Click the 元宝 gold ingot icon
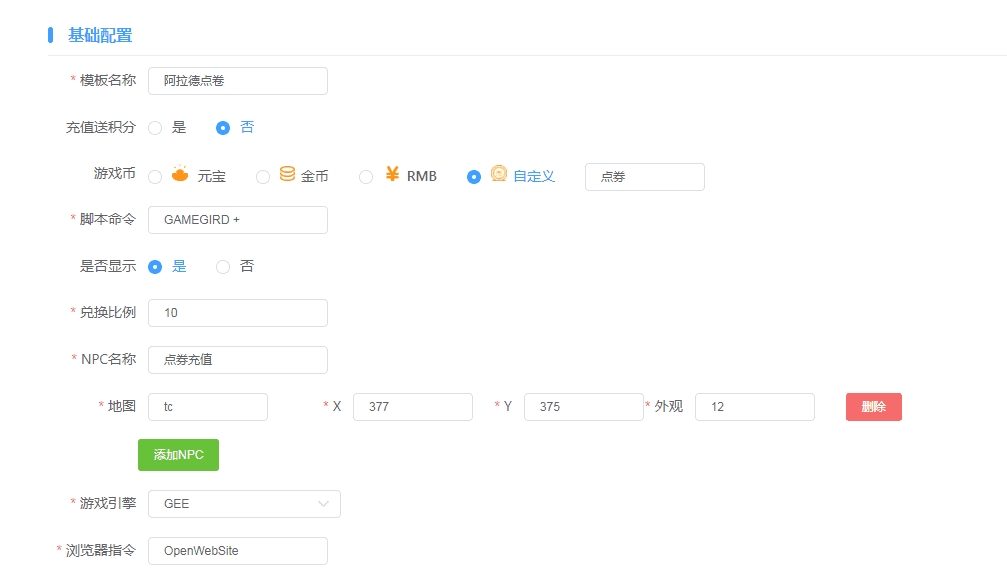 (x=180, y=174)
